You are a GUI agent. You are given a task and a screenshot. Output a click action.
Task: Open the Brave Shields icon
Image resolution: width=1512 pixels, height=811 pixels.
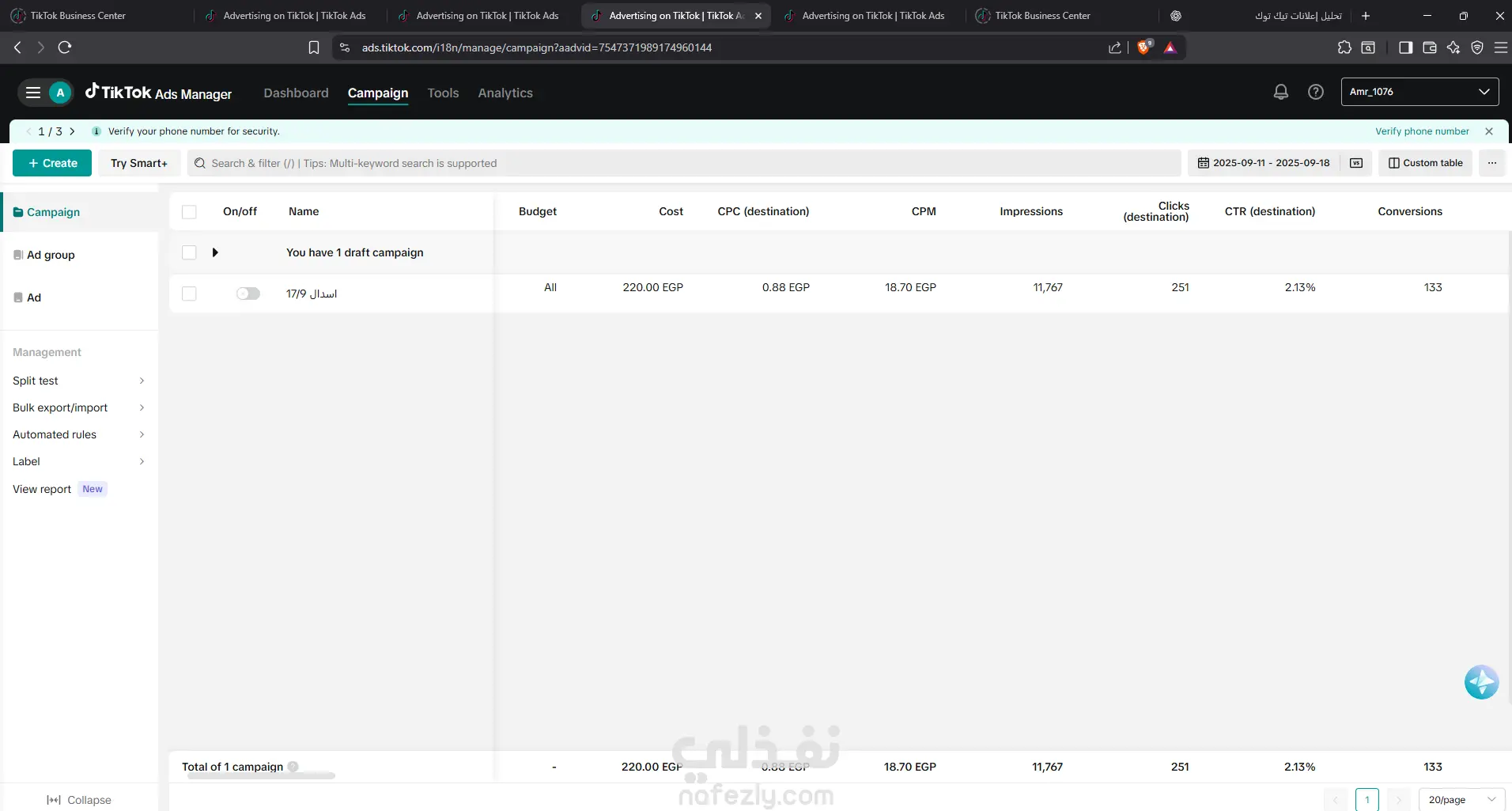coord(1144,47)
